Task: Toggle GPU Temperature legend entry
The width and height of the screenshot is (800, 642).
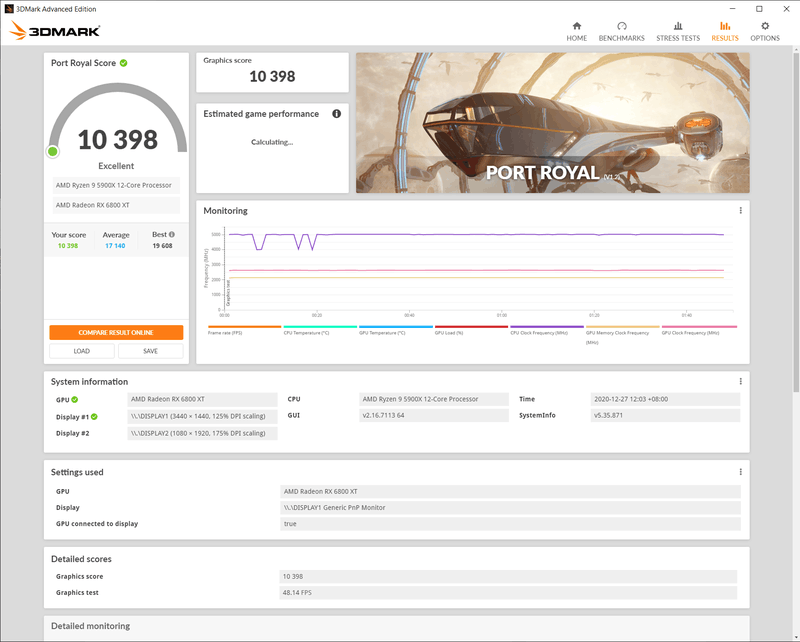Action: pyautogui.click(x=395, y=330)
